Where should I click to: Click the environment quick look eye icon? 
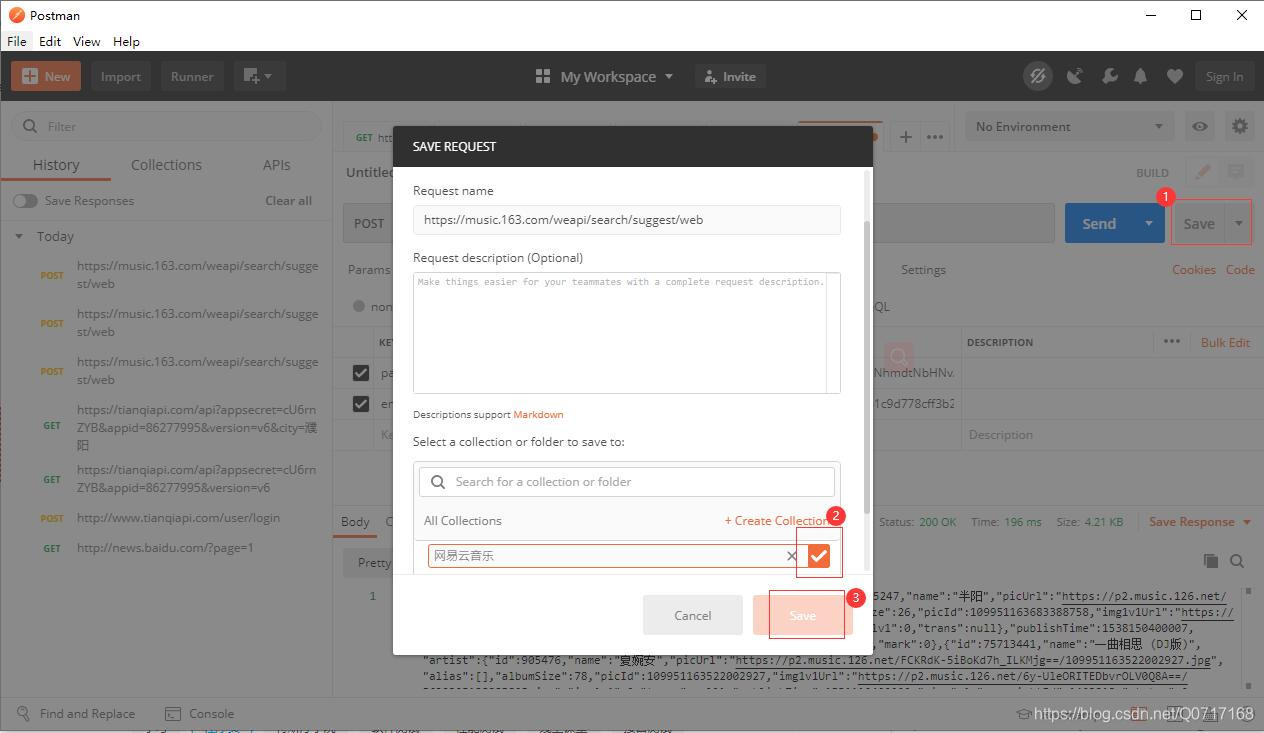[x=1199, y=126]
